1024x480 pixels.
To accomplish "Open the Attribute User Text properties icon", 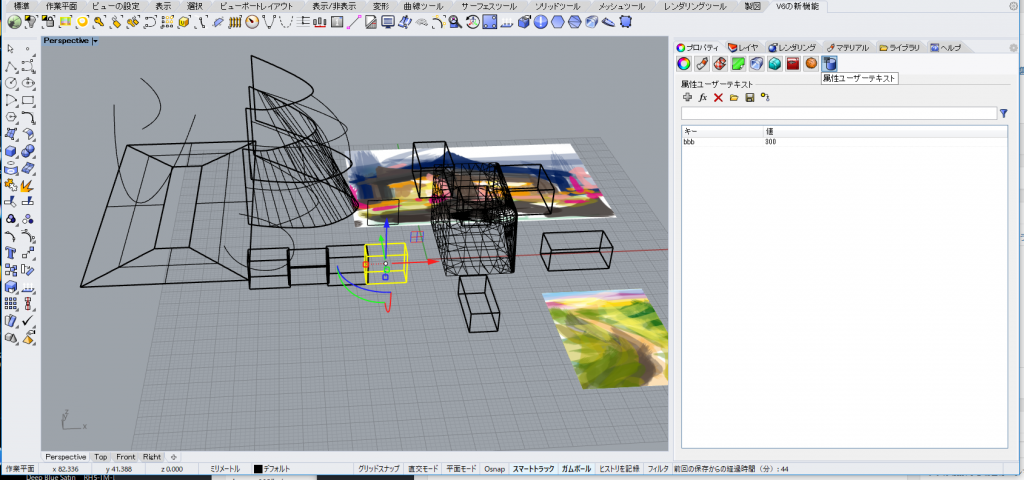I will [x=829, y=64].
